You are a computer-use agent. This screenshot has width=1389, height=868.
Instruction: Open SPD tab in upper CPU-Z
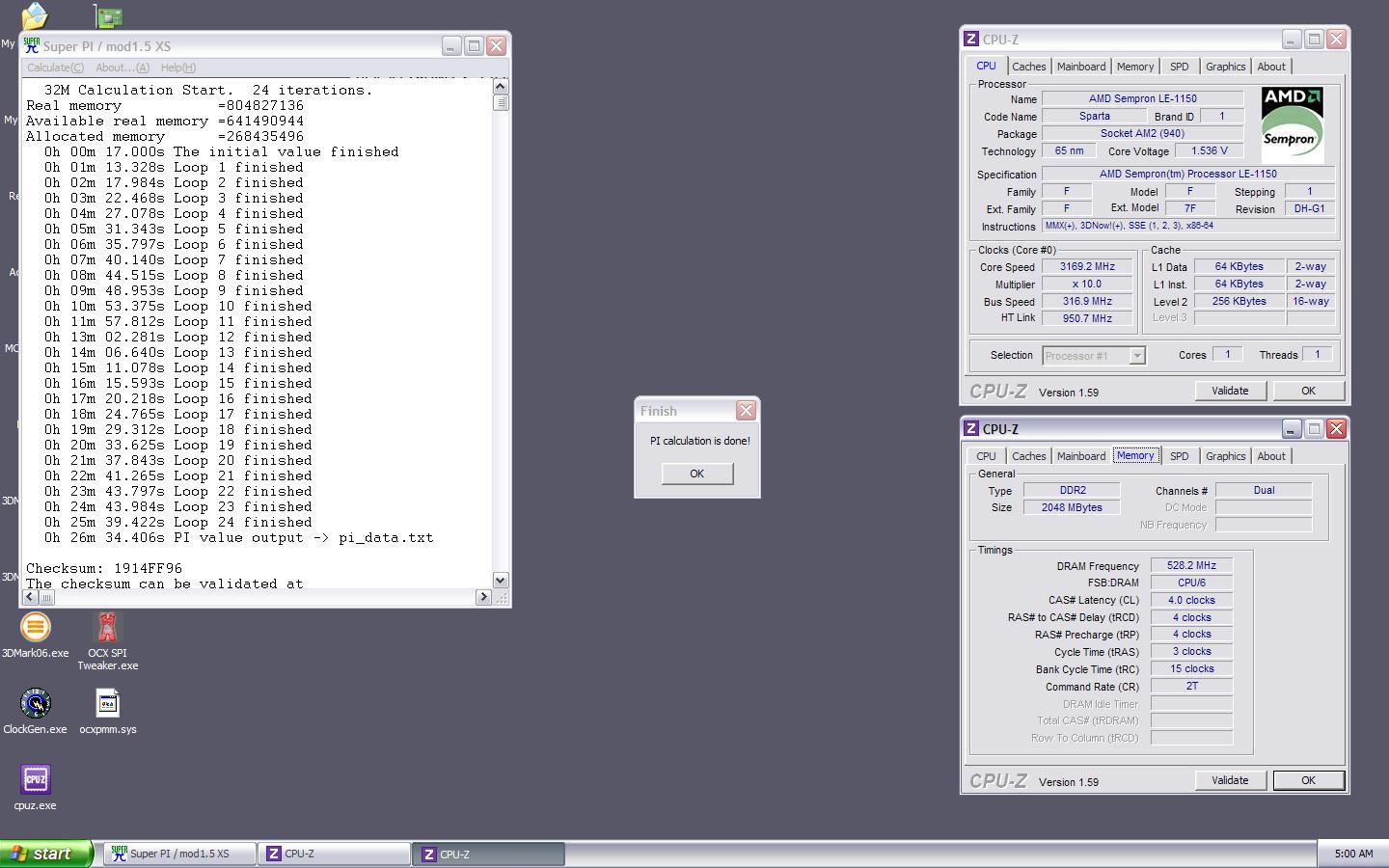click(x=1179, y=67)
